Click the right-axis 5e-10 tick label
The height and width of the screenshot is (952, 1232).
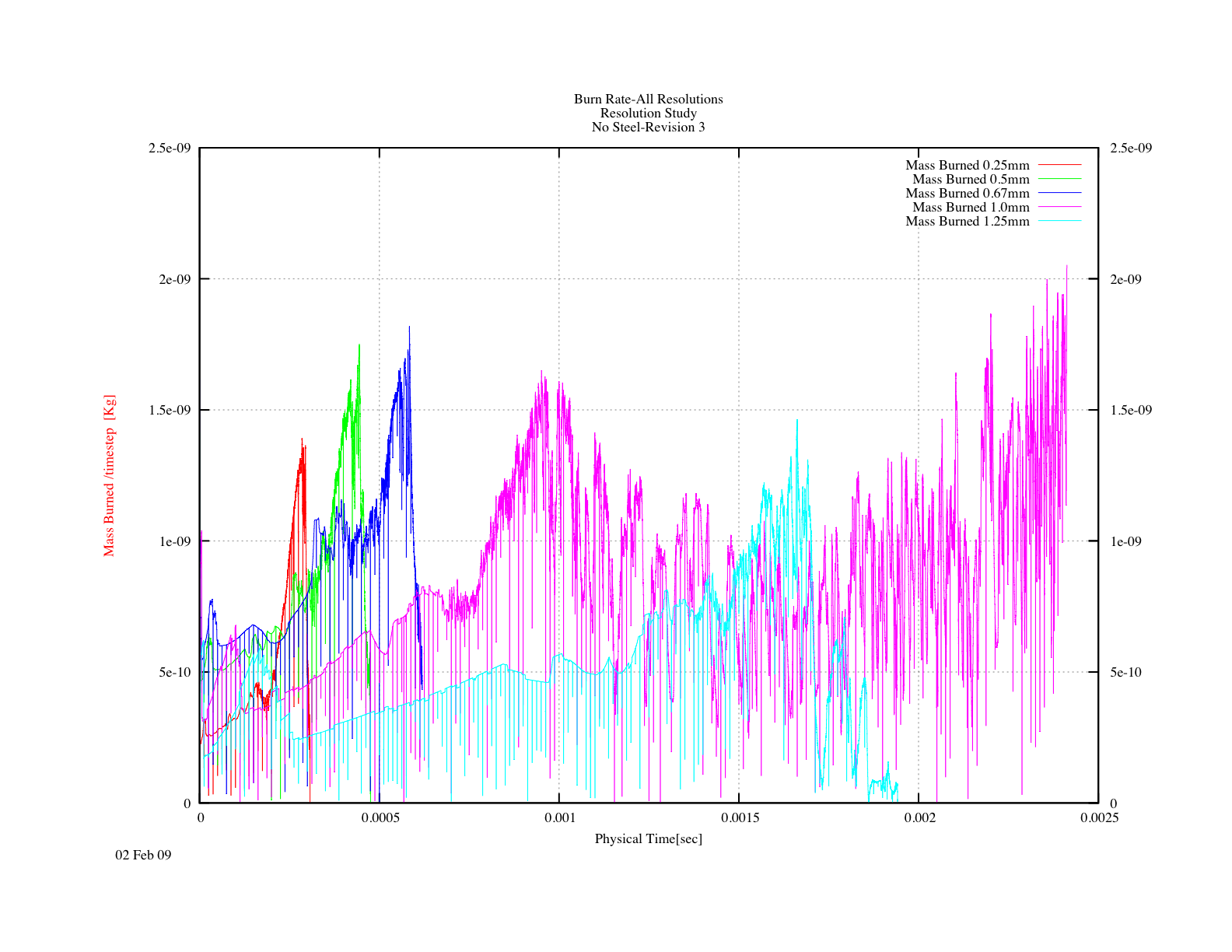coord(1125,672)
